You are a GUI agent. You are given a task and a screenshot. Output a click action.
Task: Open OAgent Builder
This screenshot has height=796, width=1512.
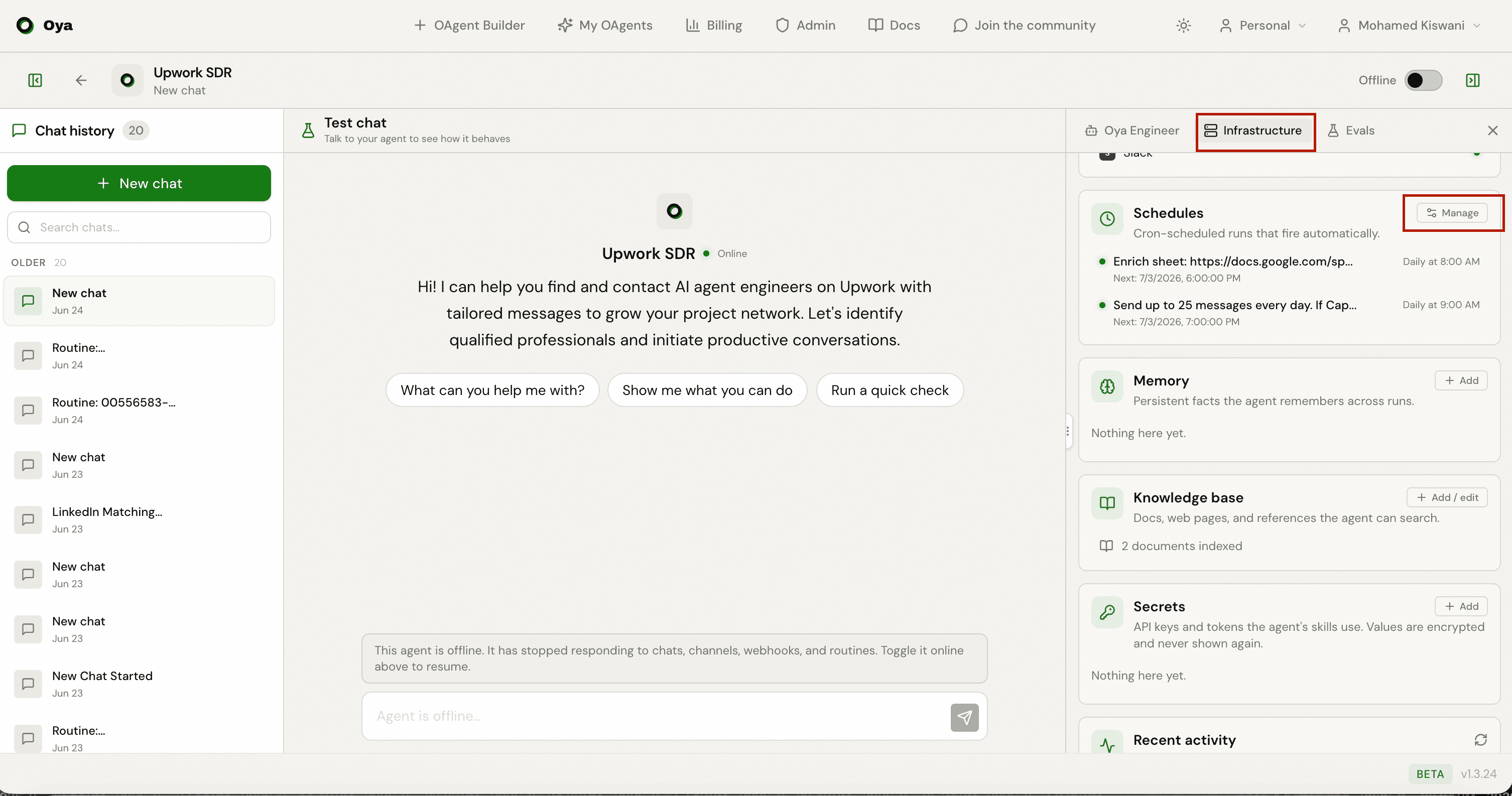coord(469,25)
